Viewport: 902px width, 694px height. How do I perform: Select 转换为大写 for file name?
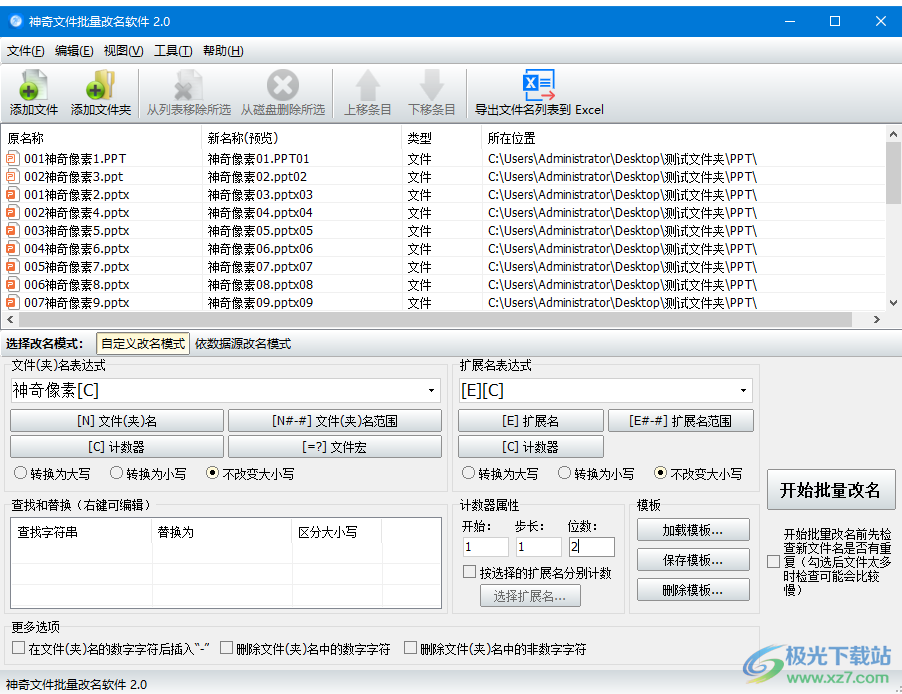pos(21,473)
